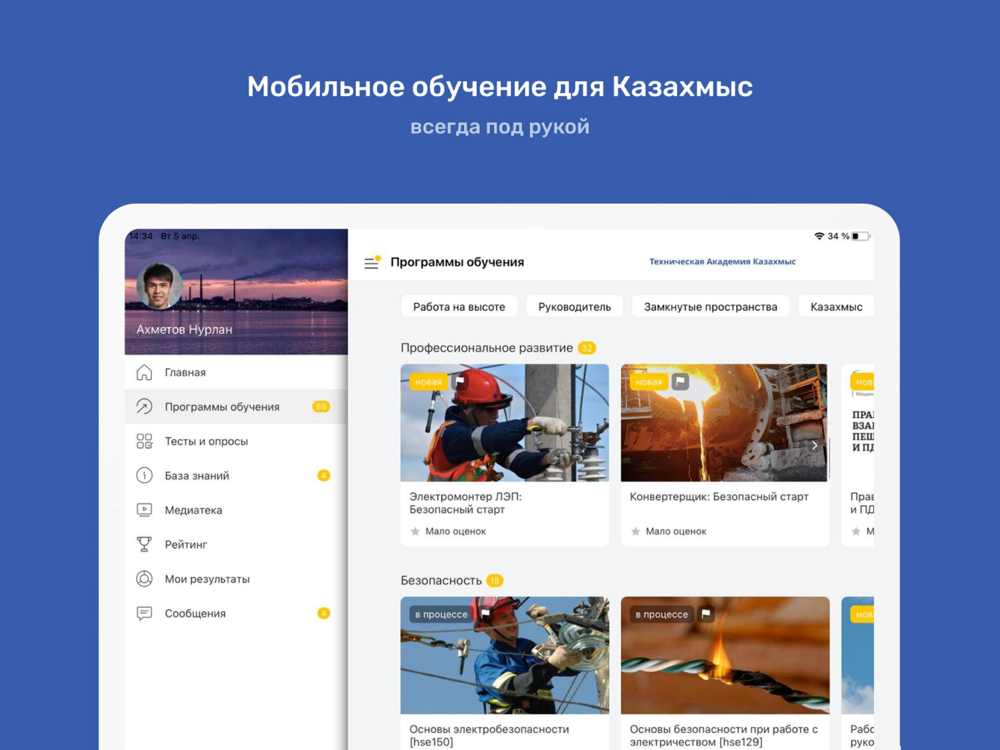Click the Техническая Академия Казахмыс logo
Screen dimensions: 1000x750
(722, 261)
